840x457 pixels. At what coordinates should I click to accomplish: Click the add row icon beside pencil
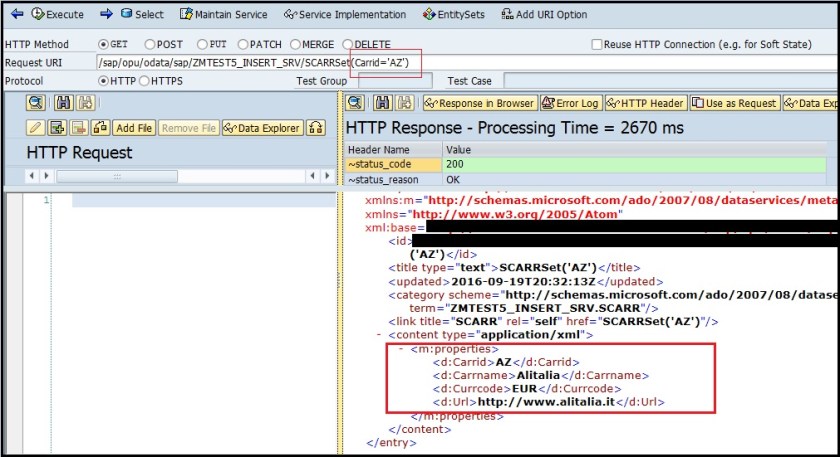[57, 128]
